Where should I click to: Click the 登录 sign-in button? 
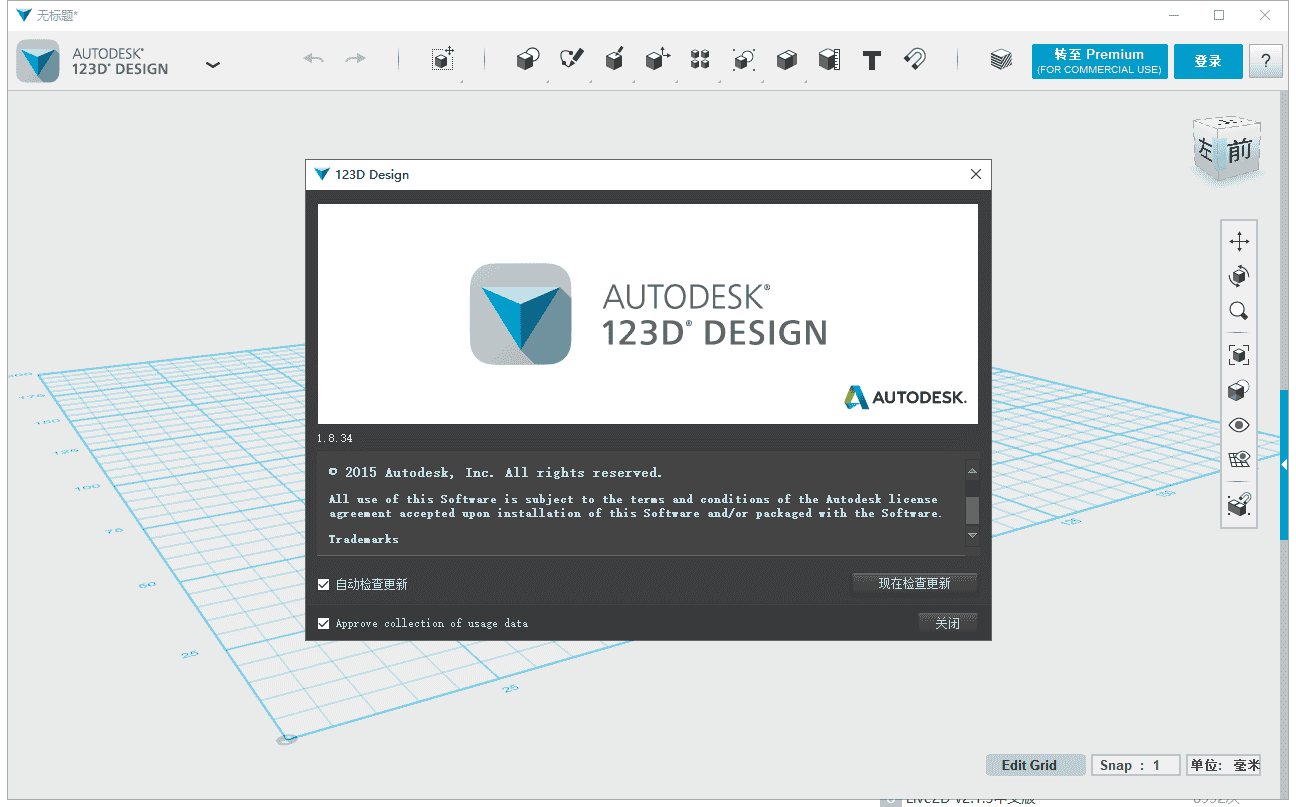coord(1208,61)
